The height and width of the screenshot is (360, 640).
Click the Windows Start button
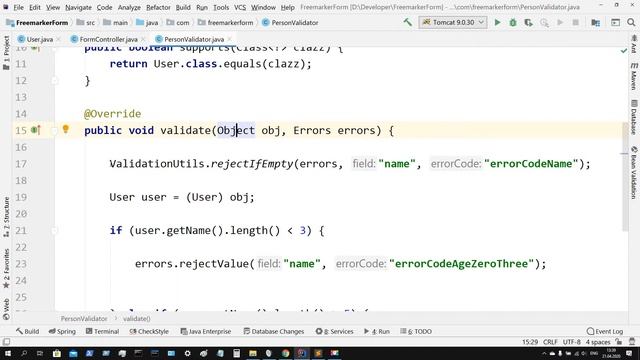click(7, 353)
